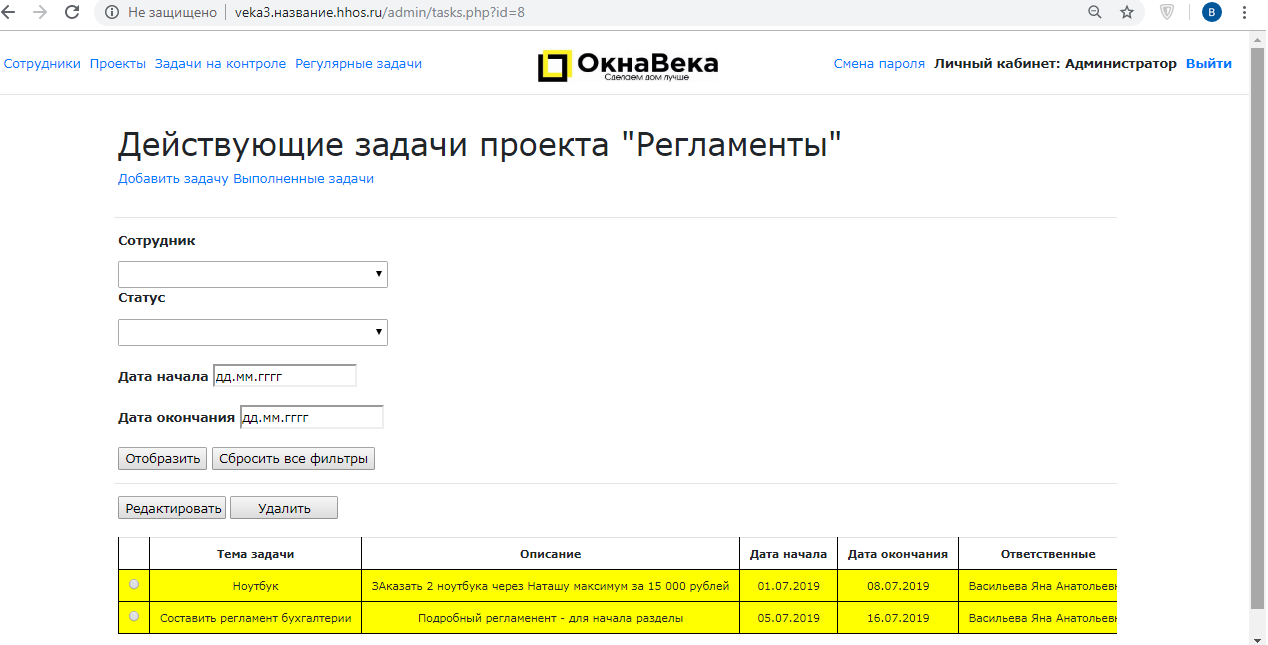This screenshot has width=1268, height=645.
Task: Select the radio button for Ноутбук task
Action: [x=134, y=584]
